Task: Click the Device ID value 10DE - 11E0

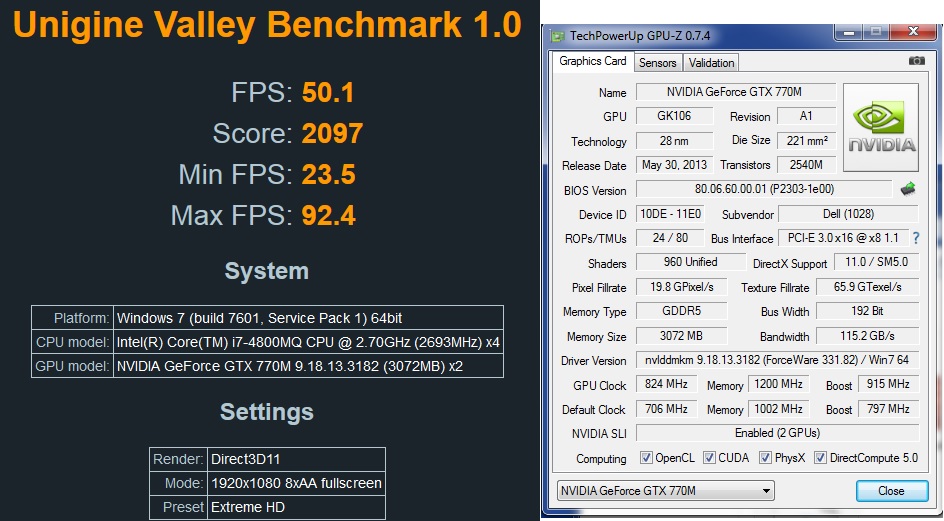Action: (670, 214)
